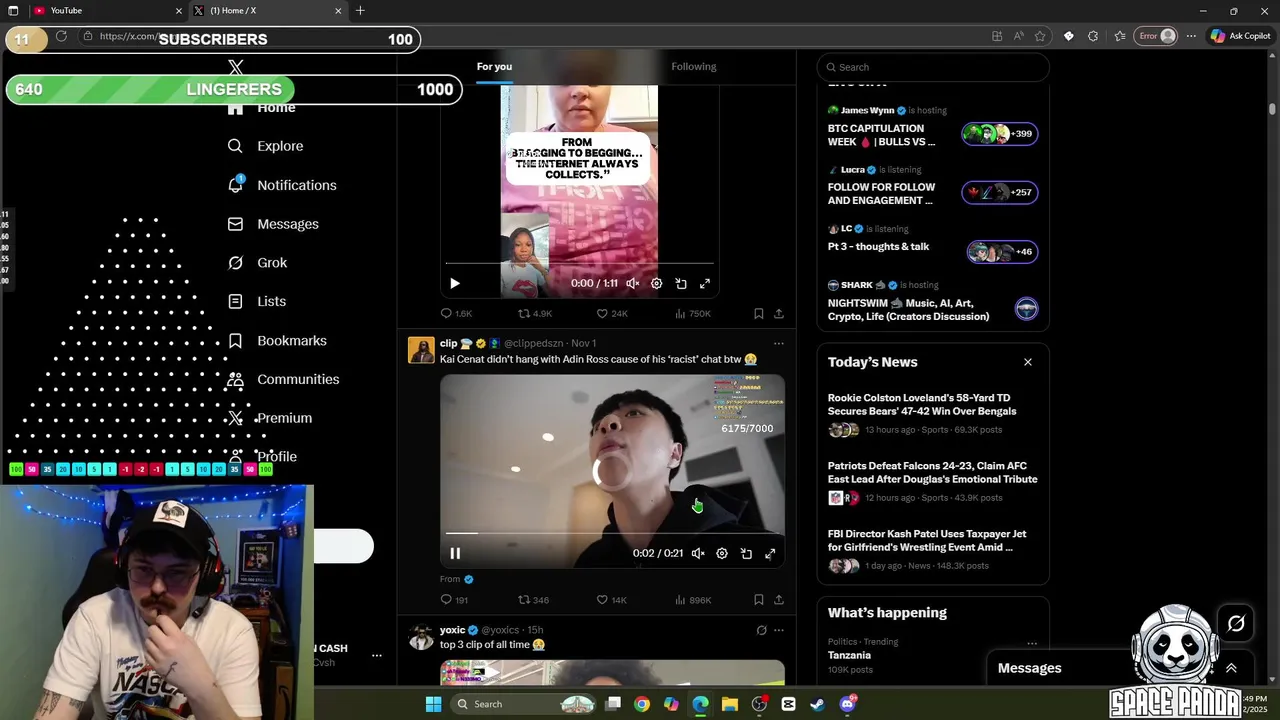Open Patriots Defeat Falcons news story
This screenshot has width=1280, height=720.
coord(932,482)
